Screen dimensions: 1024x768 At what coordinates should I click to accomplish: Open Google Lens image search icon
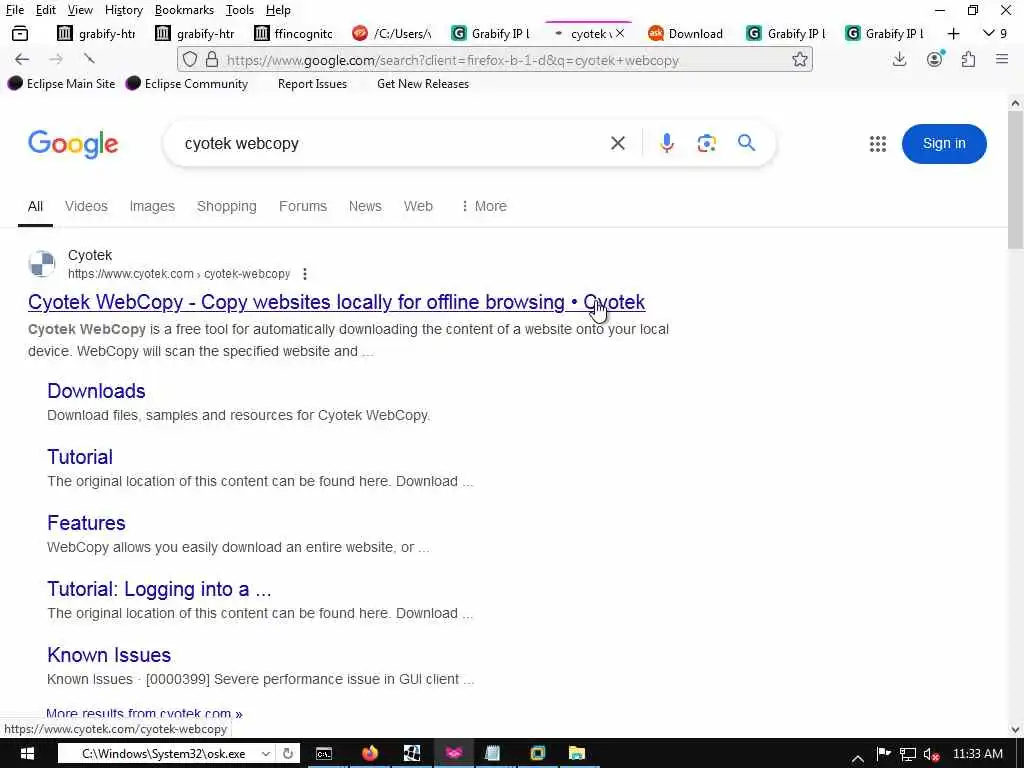click(706, 143)
